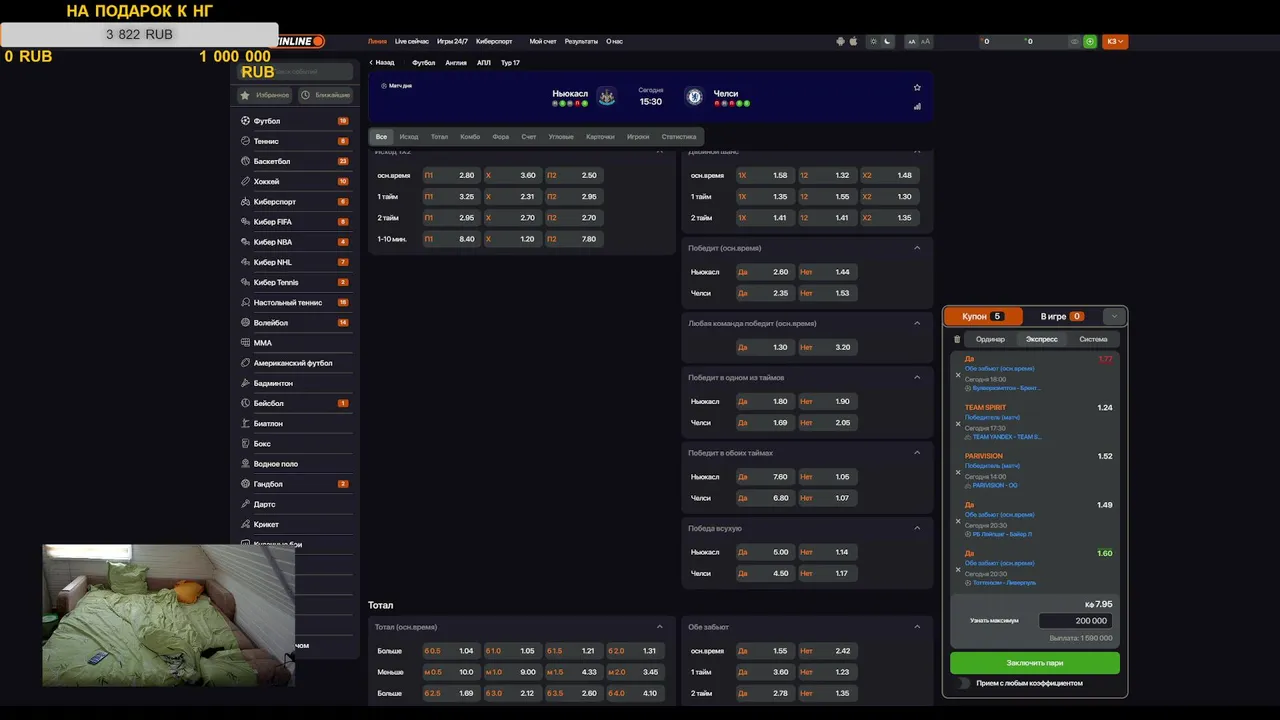This screenshot has width=1280, height=720.
Task: Select the Система bet type tab
Action: (x=1093, y=339)
